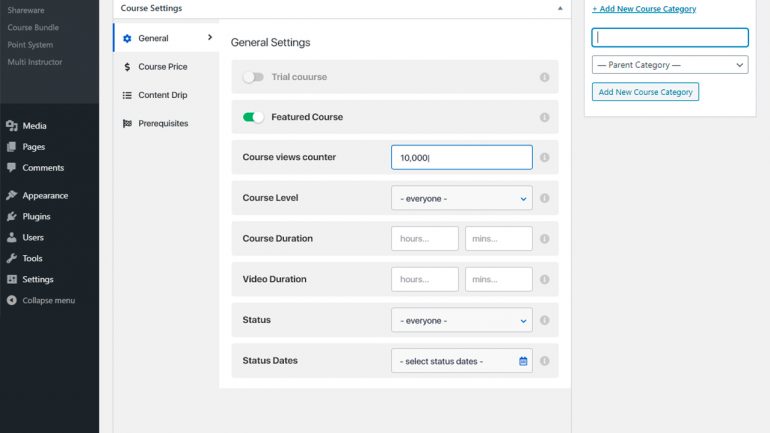This screenshot has width=770, height=433.
Task: Click the General tab chevron arrow
Action: tap(210, 37)
